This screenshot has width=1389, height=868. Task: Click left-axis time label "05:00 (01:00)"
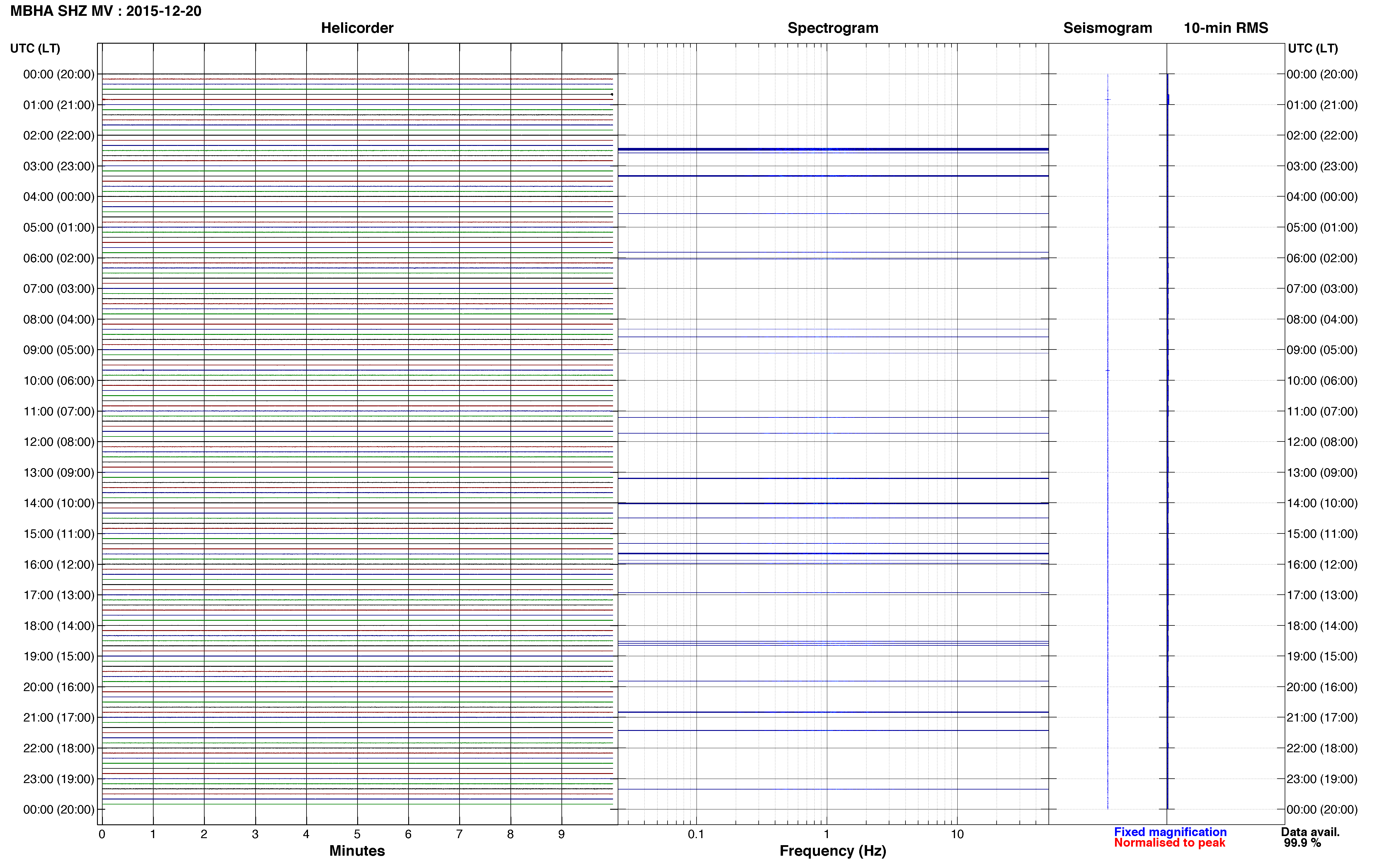[59, 227]
